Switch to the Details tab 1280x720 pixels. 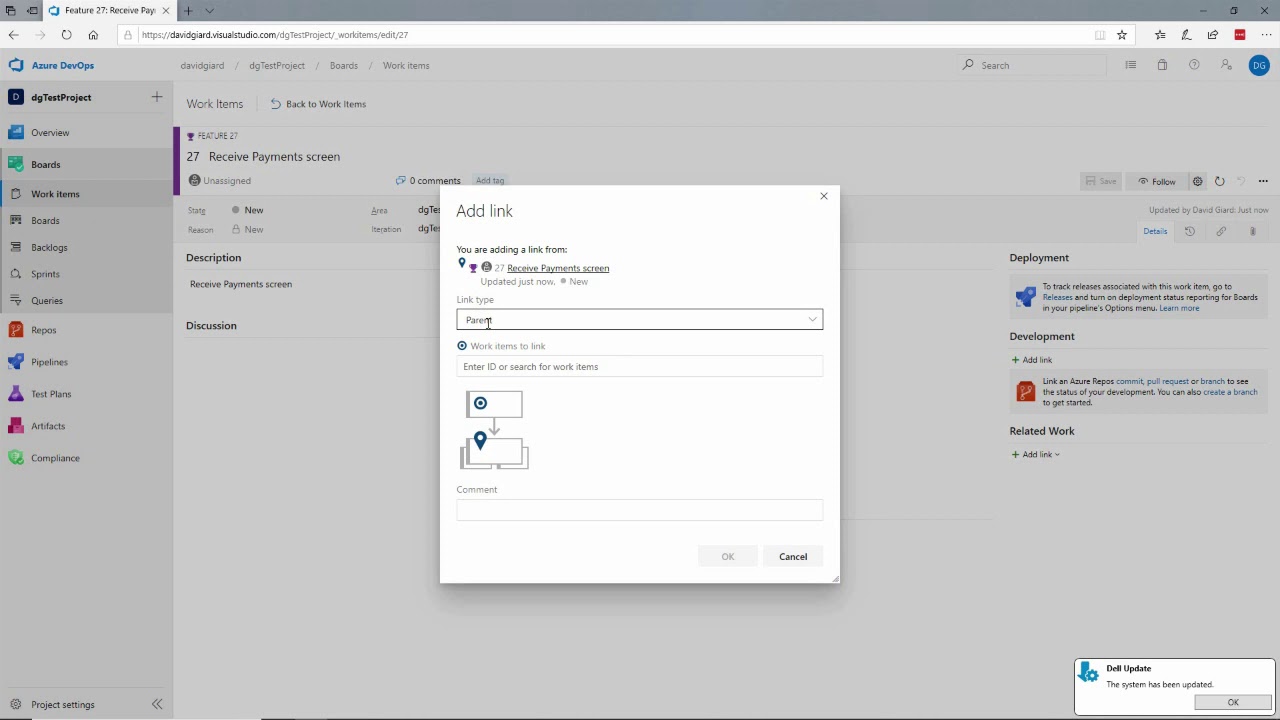1155,231
